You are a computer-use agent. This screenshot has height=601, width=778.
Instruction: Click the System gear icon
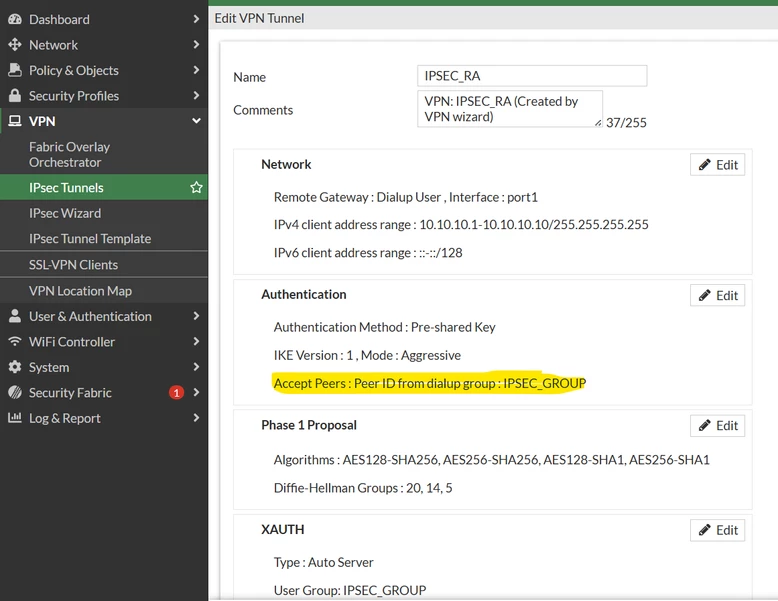(x=15, y=367)
